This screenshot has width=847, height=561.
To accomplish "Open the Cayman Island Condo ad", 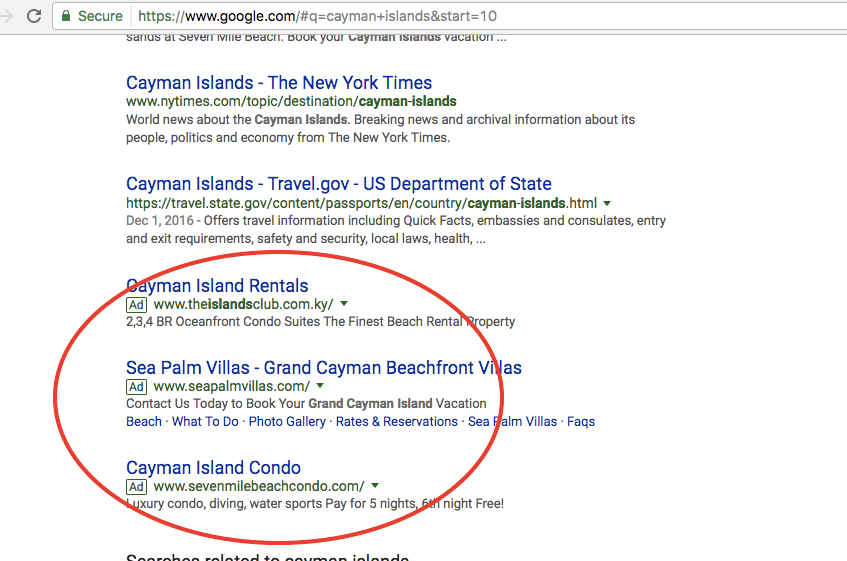I will (x=213, y=467).
